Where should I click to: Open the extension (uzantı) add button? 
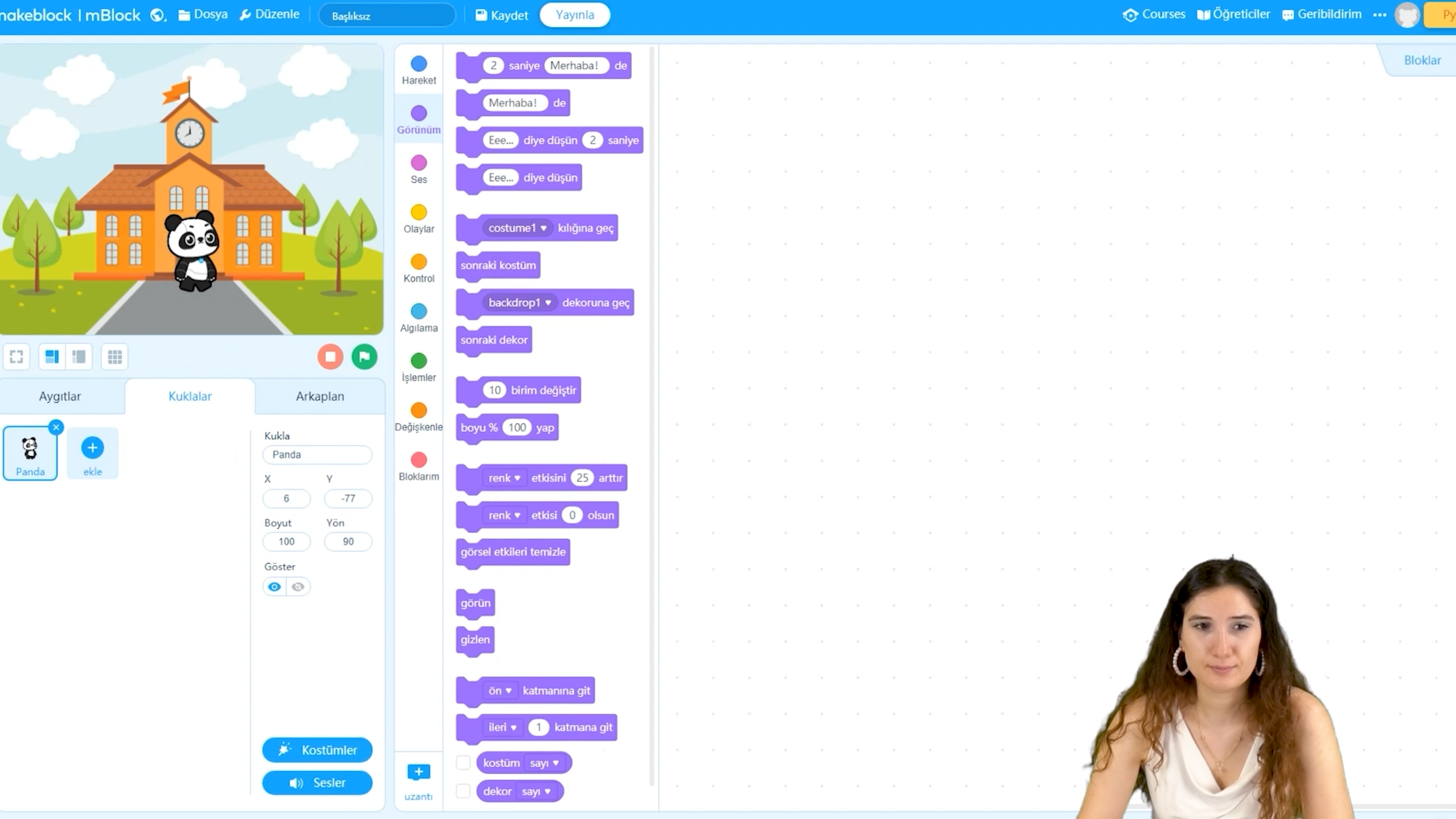click(x=418, y=772)
